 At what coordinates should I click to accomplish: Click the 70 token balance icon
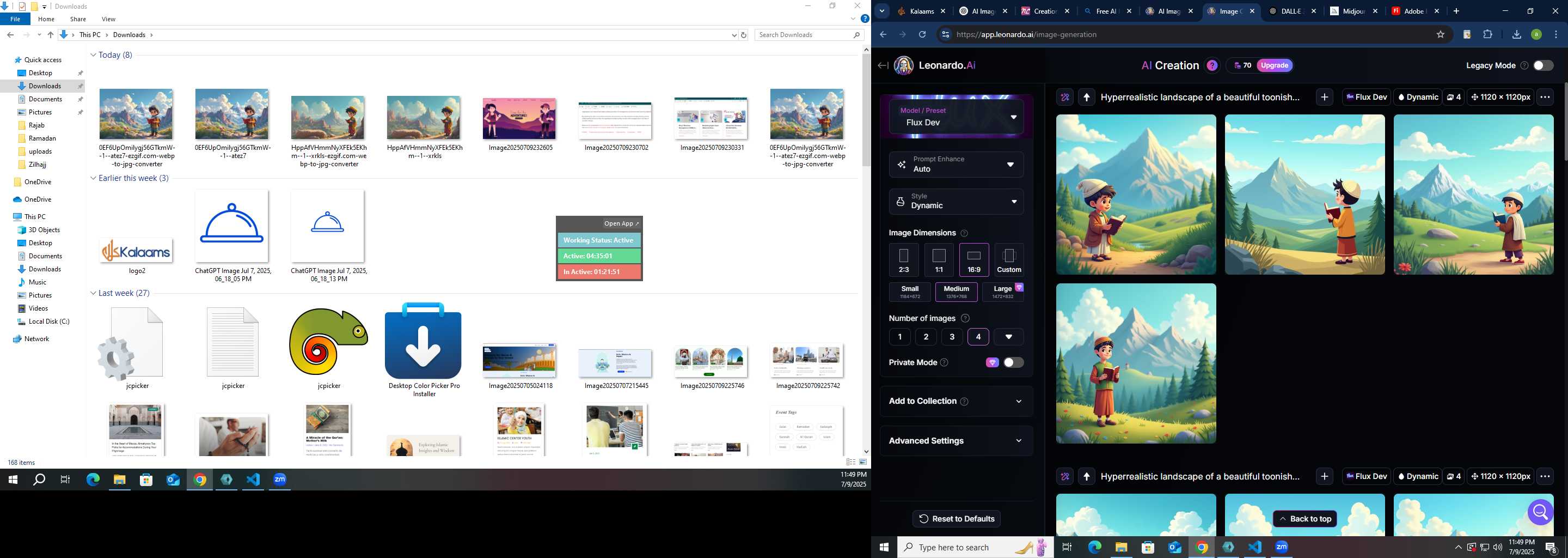1237,66
